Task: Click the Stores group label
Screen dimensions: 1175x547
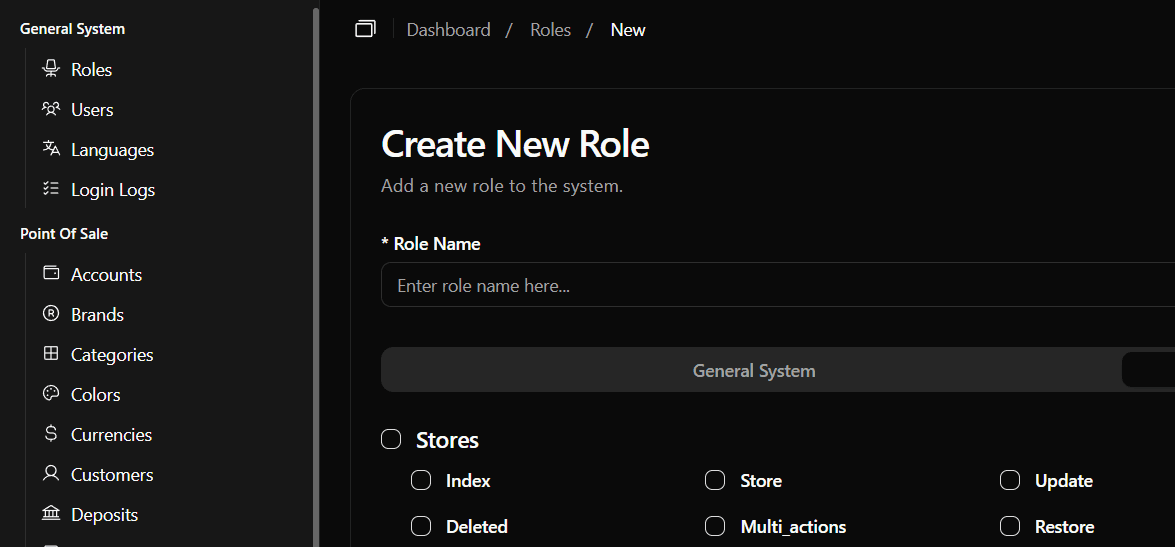Action: (x=447, y=440)
